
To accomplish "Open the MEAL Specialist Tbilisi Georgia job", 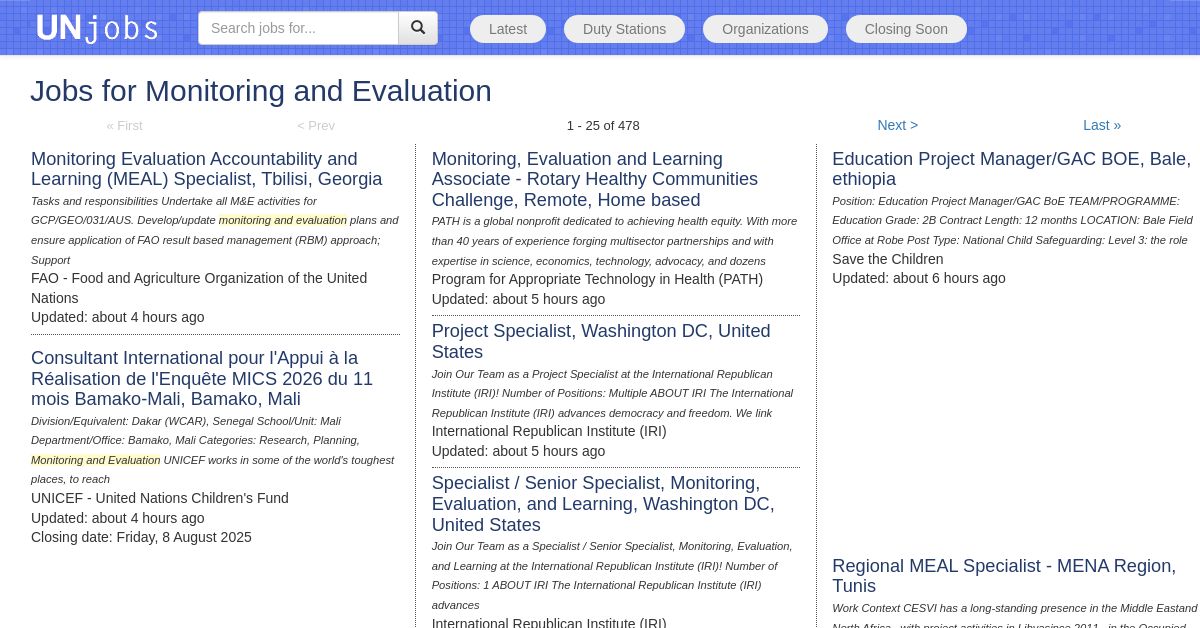I will 207,169.
